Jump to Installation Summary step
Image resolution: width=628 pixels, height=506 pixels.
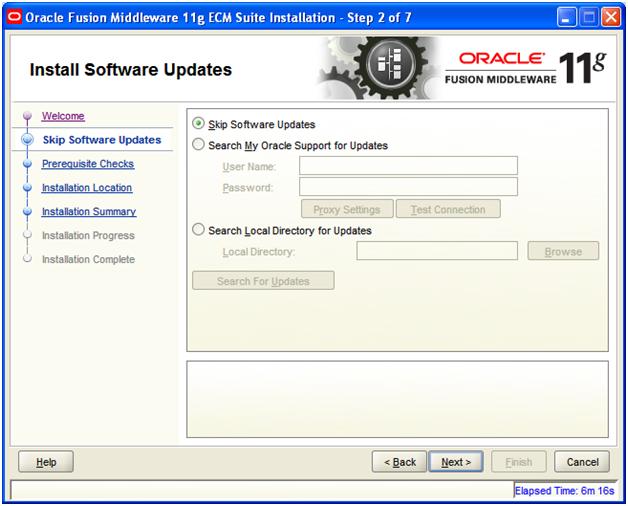89,212
